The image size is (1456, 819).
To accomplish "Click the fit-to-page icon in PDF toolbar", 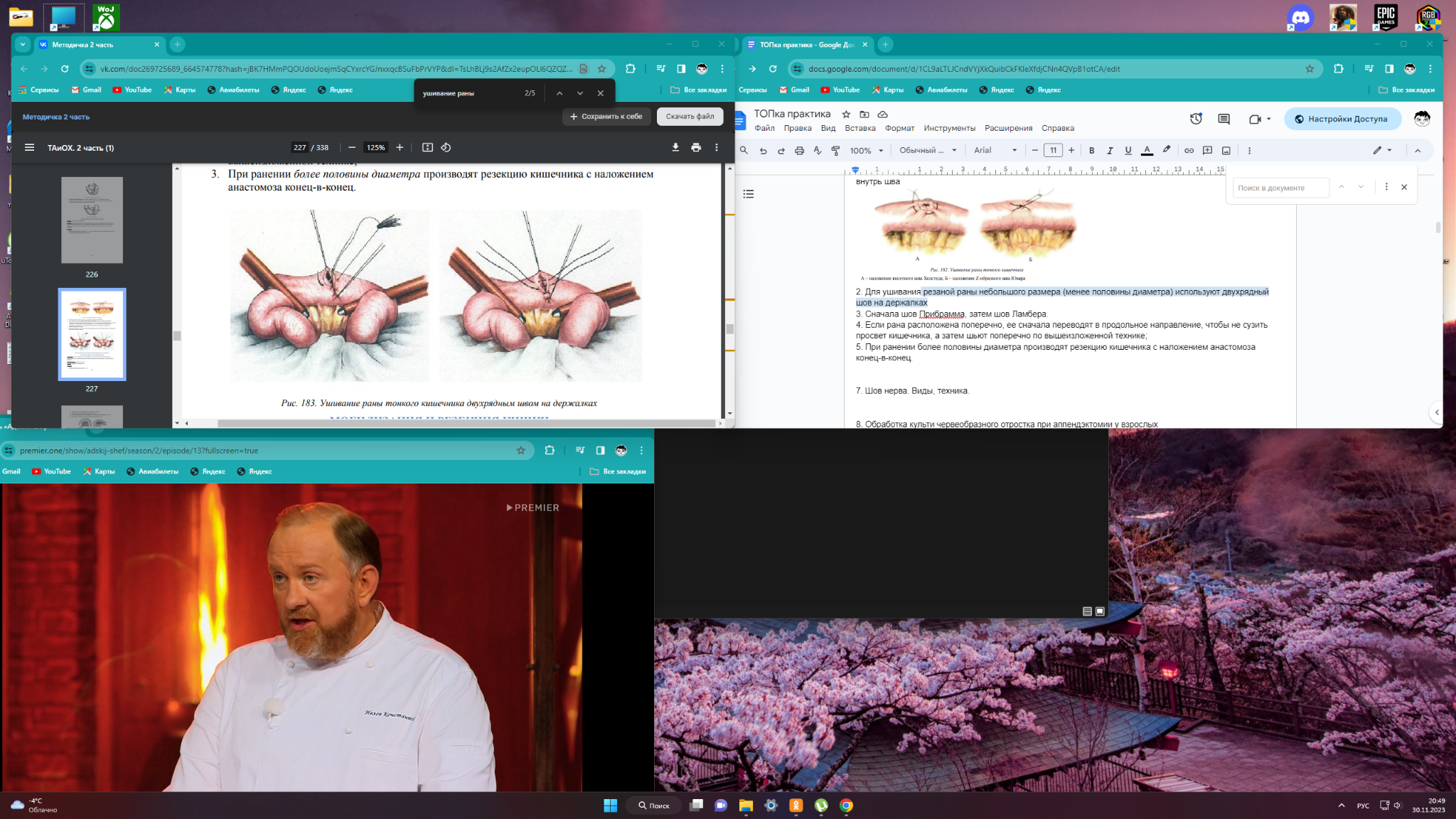I will pos(427,148).
